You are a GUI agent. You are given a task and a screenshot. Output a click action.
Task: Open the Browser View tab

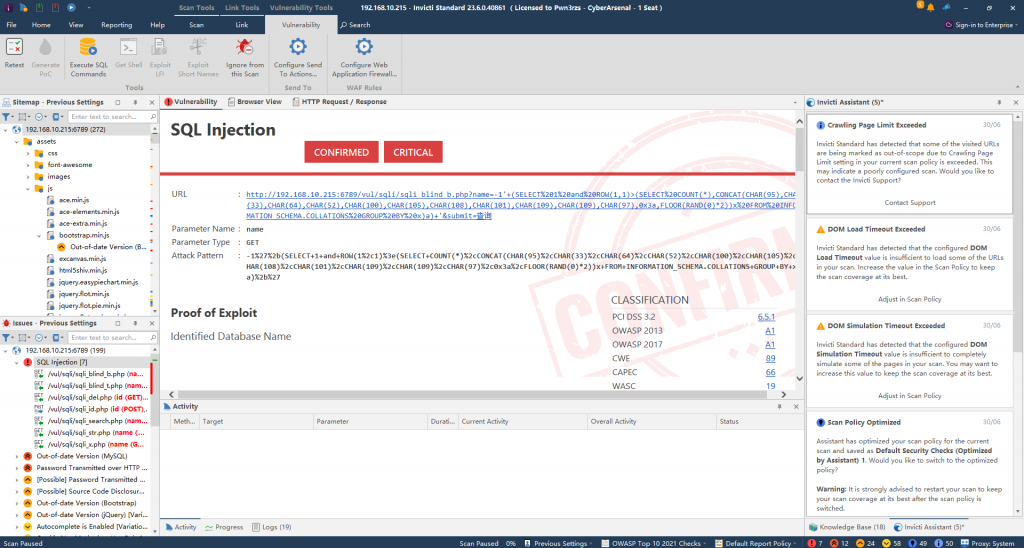pyautogui.click(x=255, y=102)
